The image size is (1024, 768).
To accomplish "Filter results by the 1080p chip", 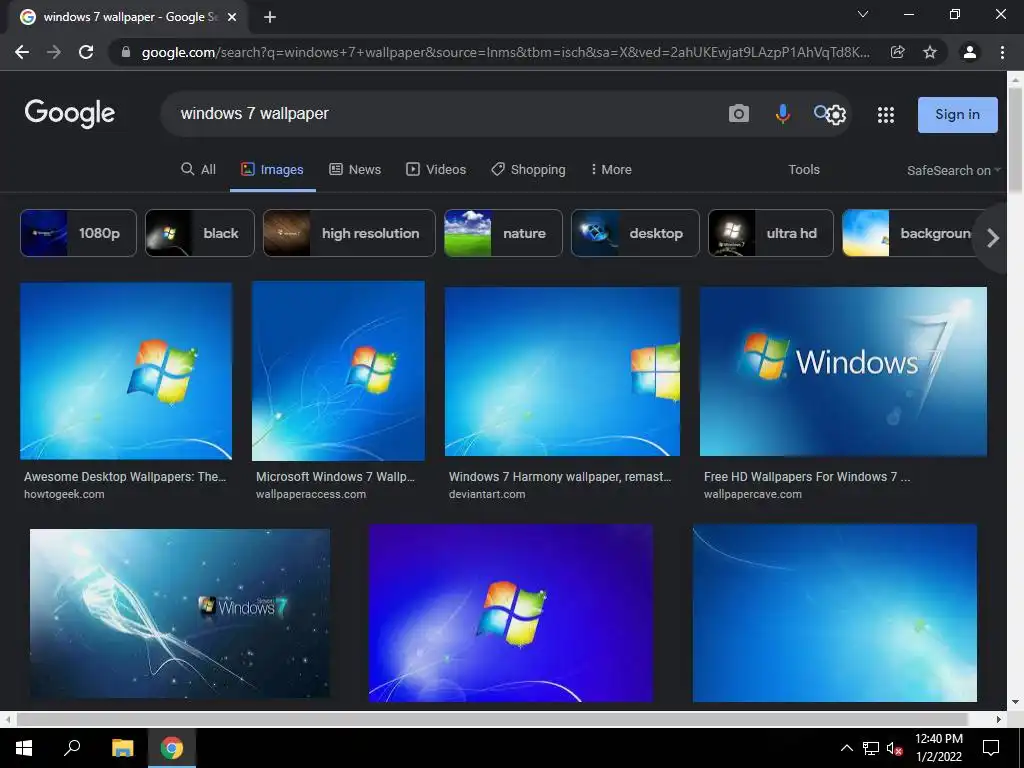I will point(78,233).
